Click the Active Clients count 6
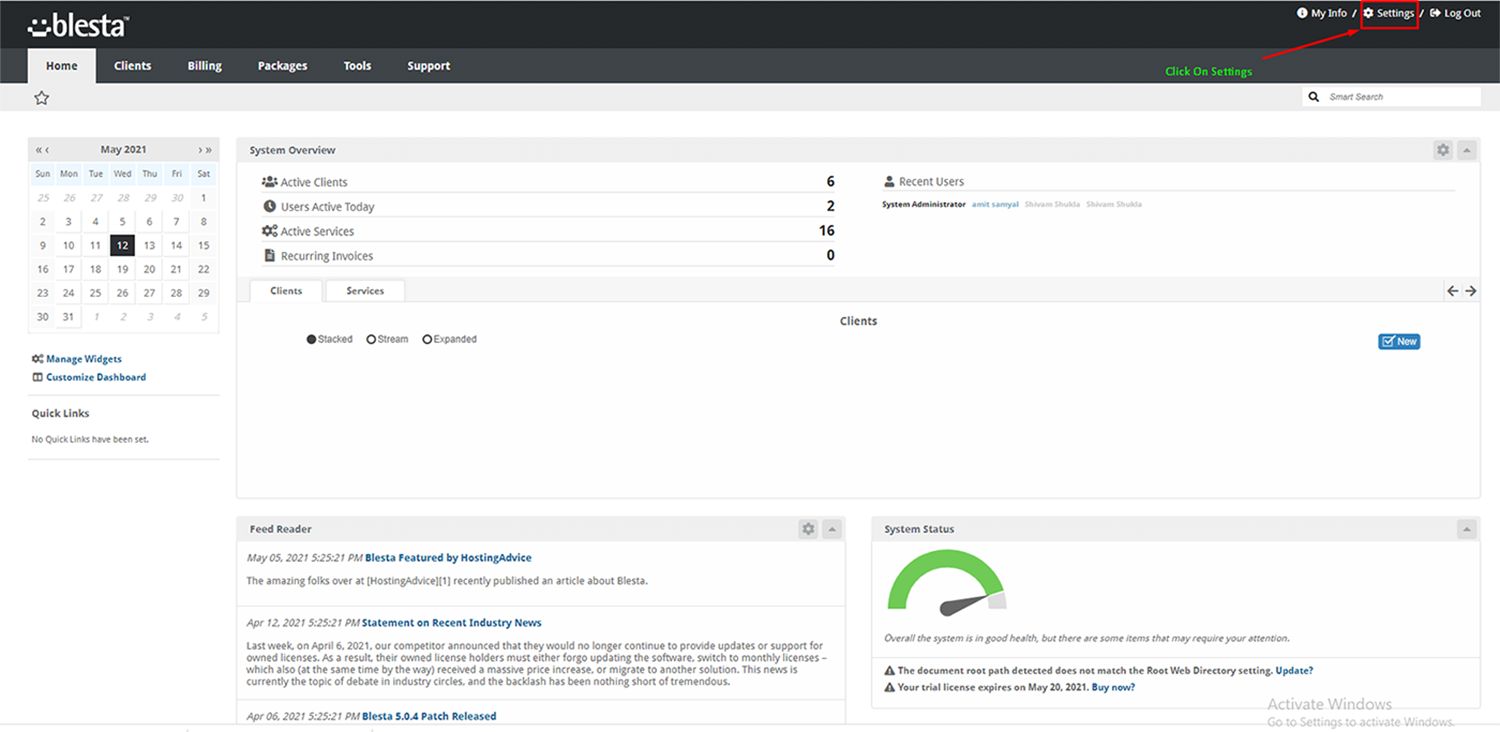 point(830,182)
